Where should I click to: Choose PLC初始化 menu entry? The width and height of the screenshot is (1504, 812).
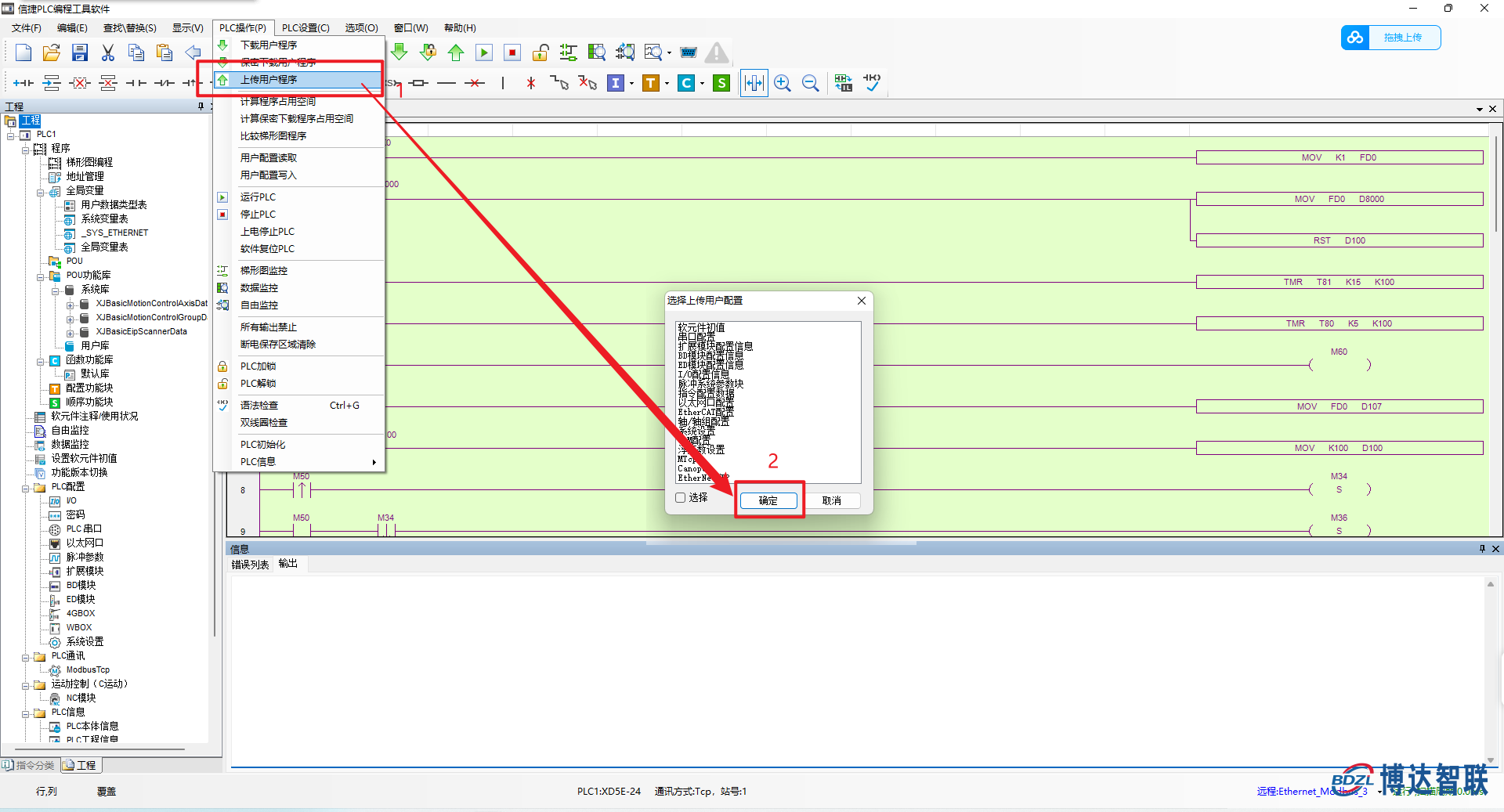coord(299,445)
